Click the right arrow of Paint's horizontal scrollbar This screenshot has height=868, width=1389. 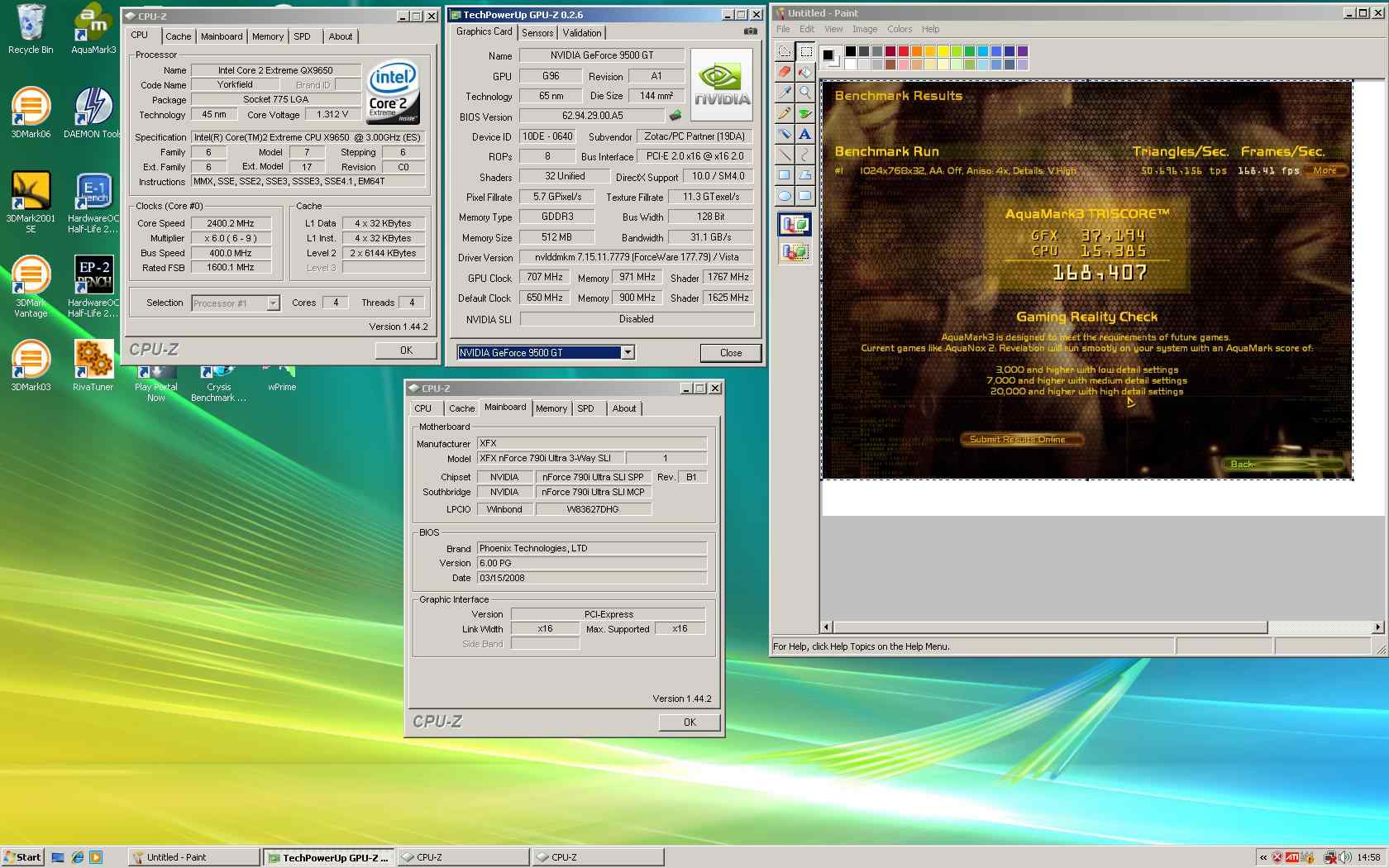tap(1377, 627)
